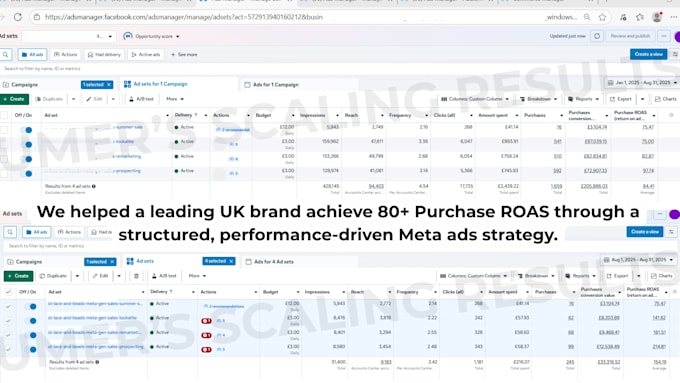This screenshot has height=383, width=680.
Task: Open upper Reports dropdown
Action: coord(583,99)
